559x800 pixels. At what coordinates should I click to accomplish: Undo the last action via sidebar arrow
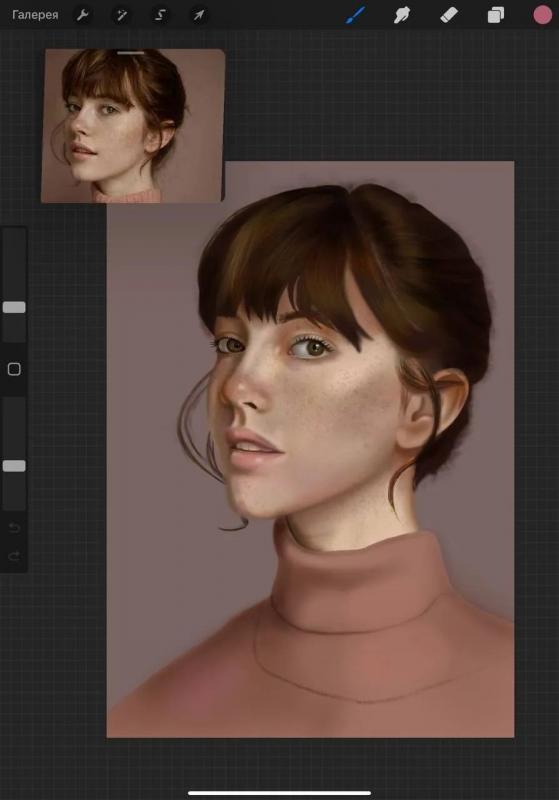pos(14,528)
